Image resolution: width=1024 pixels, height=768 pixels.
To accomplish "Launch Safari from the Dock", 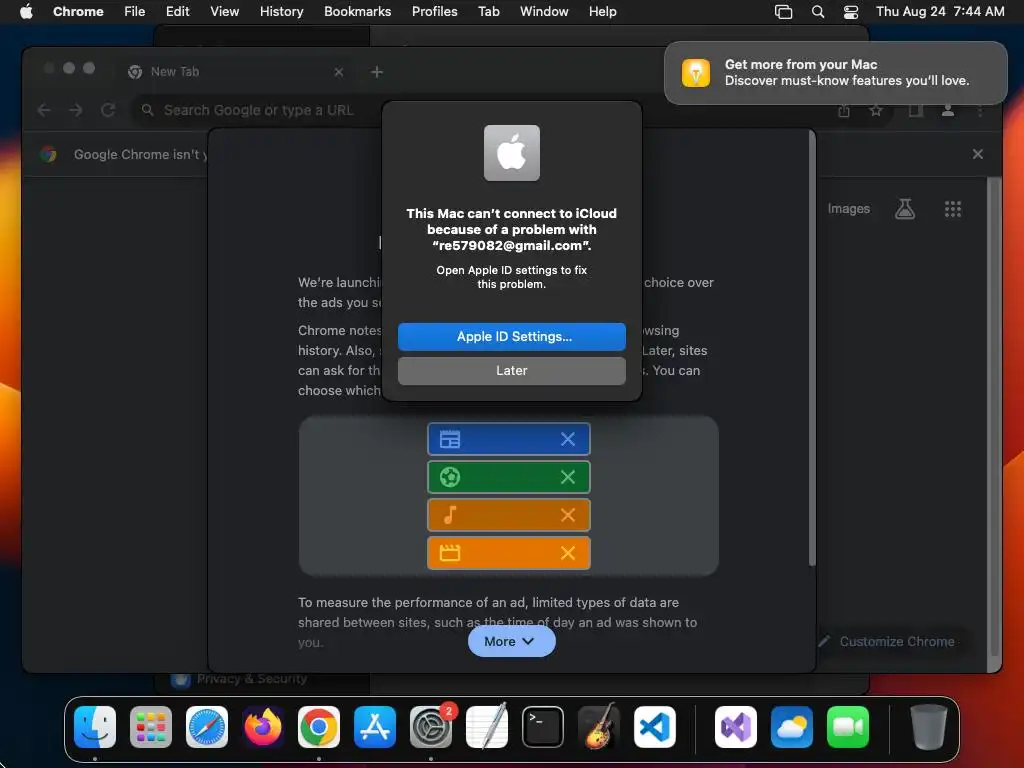I will click(207, 727).
